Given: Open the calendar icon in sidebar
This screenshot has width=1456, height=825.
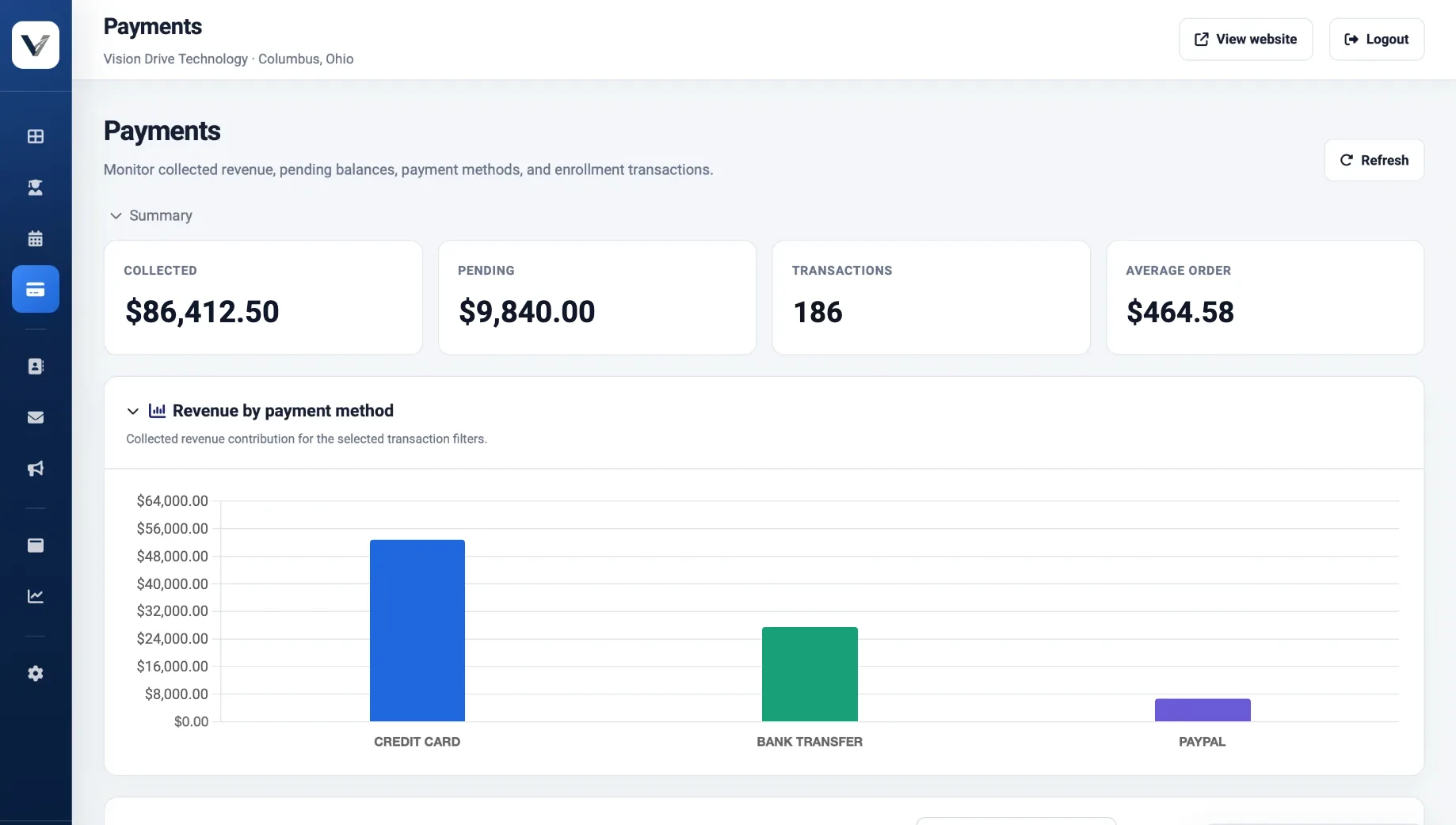Looking at the screenshot, I should tap(36, 238).
